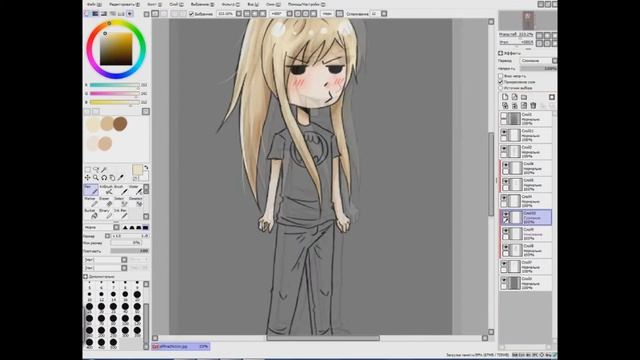Viewport: 640px width, 360px height.
Task: Toggle the RGB slider panel icon
Action: coord(95,13)
